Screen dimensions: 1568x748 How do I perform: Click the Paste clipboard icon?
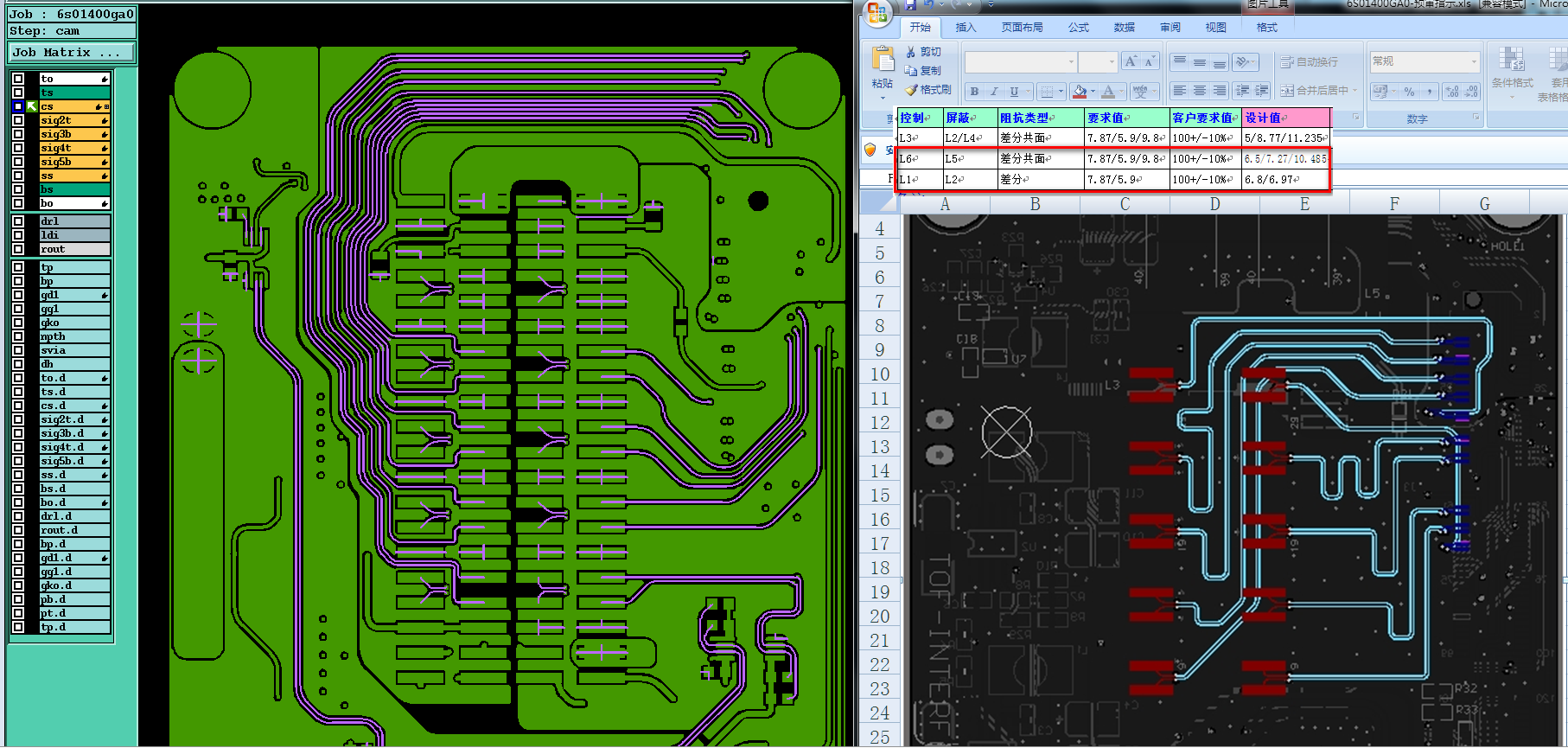(883, 59)
